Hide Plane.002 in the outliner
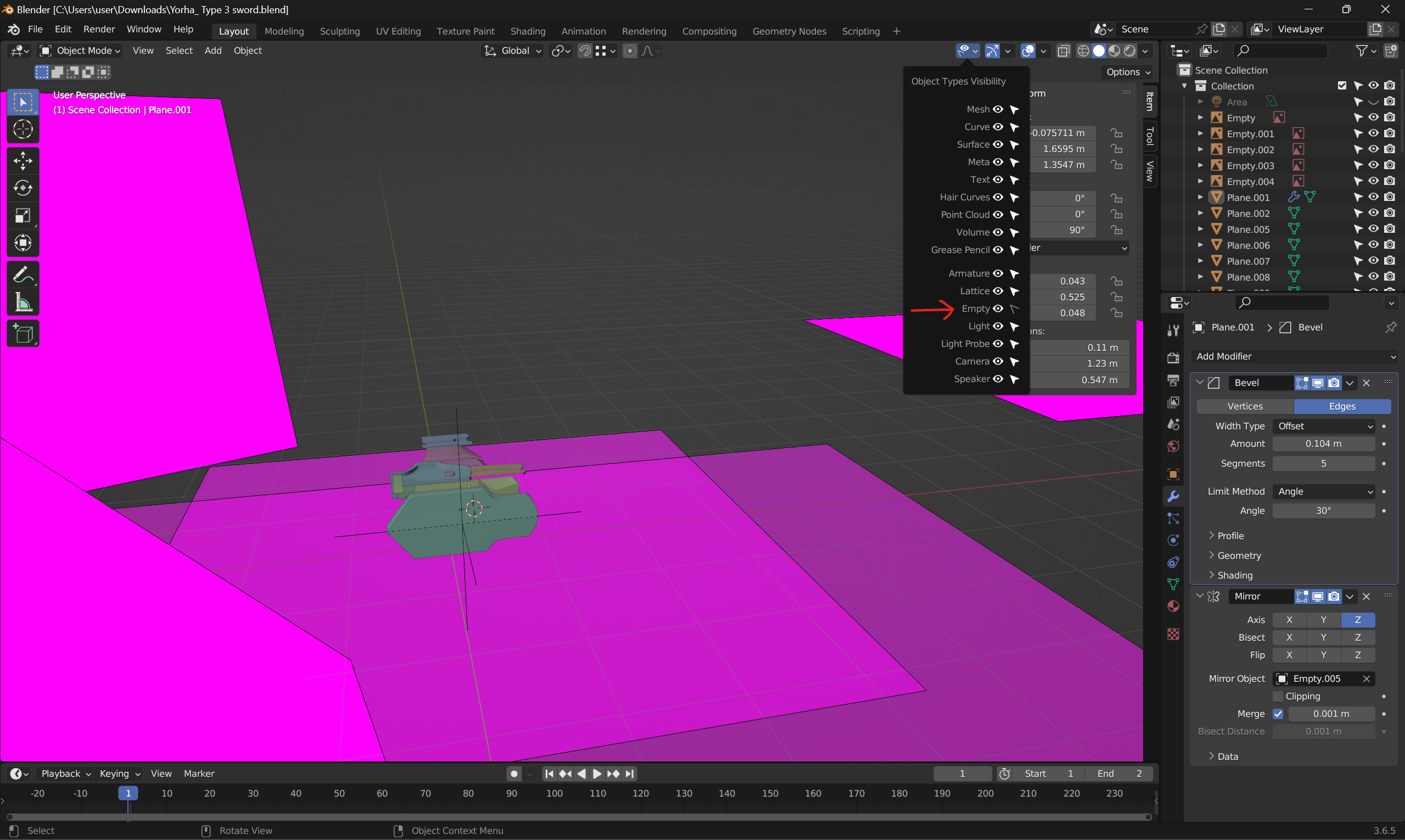This screenshot has width=1405, height=840. (1374, 213)
